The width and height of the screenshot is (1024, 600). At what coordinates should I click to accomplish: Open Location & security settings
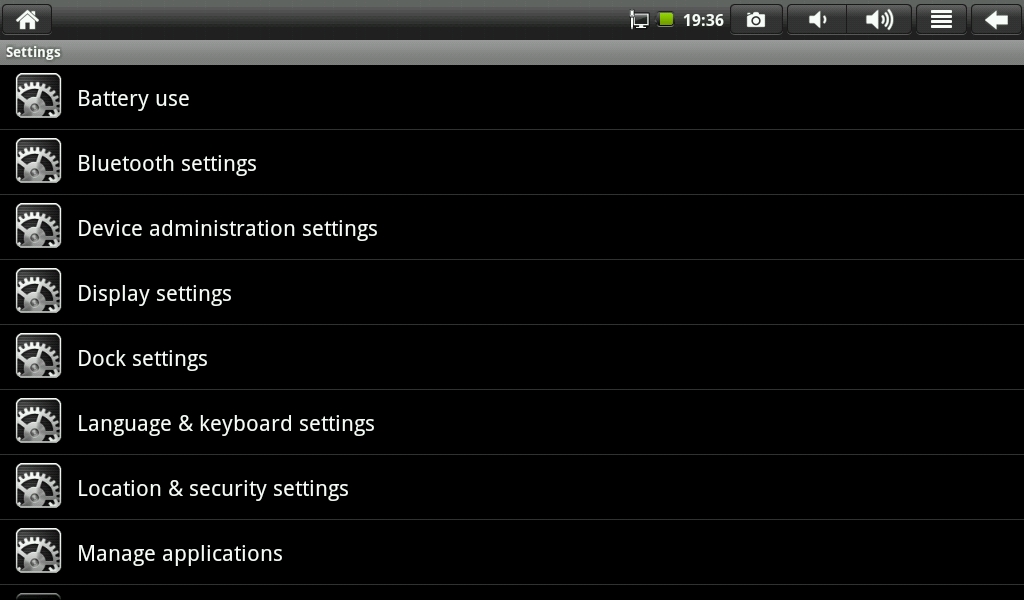[x=213, y=488]
